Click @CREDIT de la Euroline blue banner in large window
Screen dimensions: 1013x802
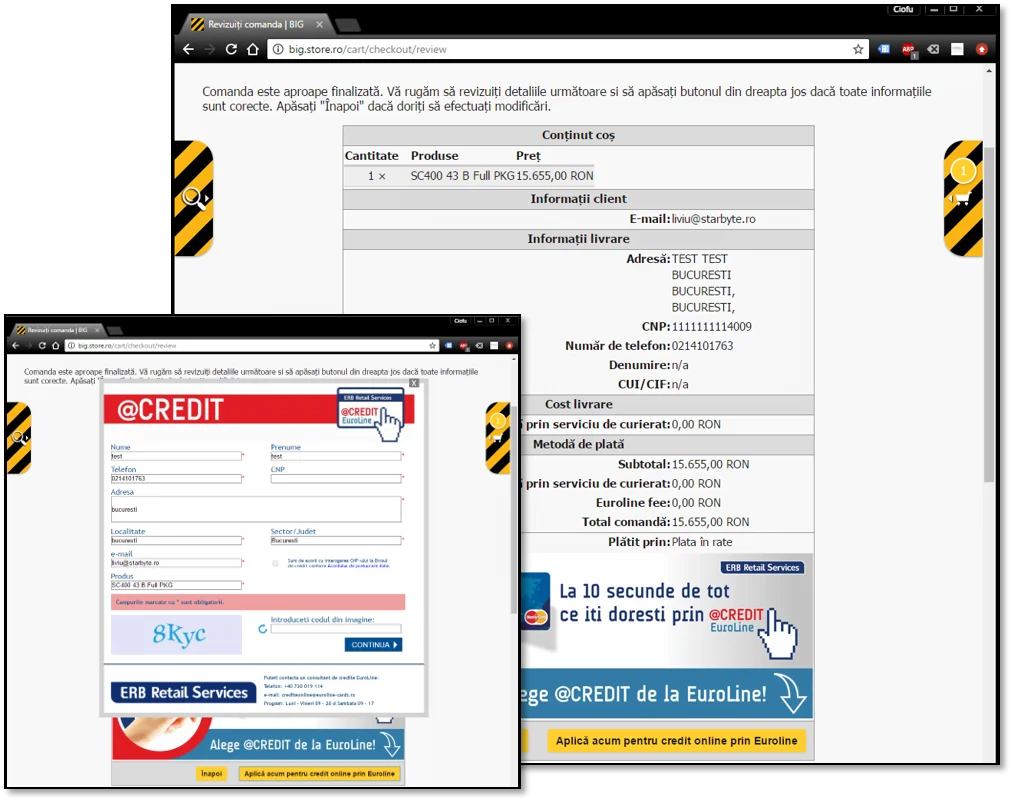tap(665, 694)
